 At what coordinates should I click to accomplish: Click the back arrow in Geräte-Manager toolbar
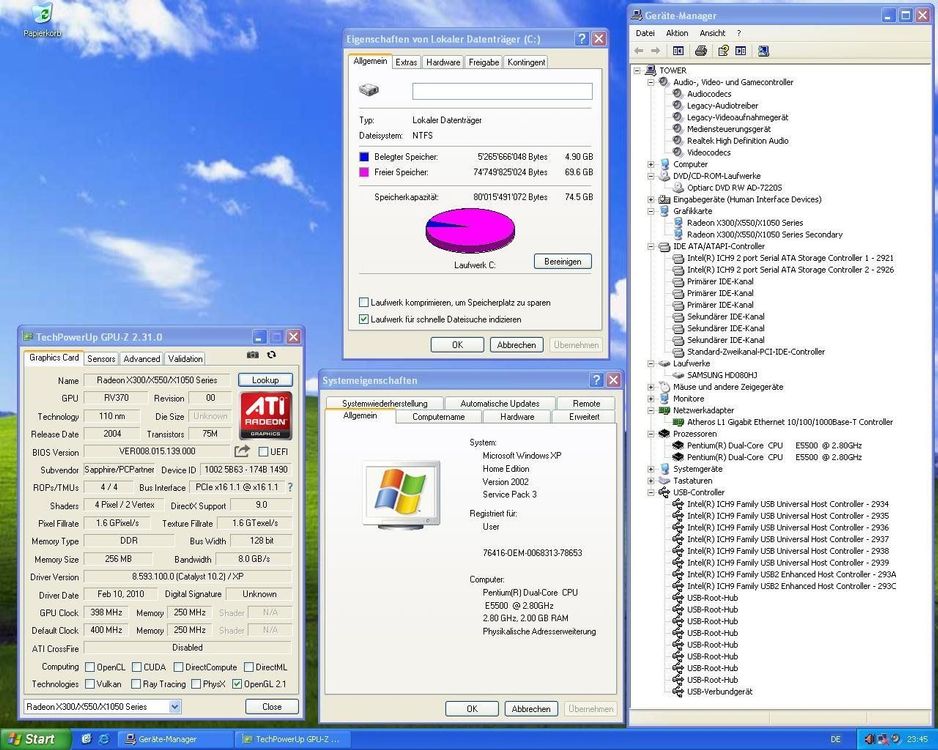[x=639, y=50]
